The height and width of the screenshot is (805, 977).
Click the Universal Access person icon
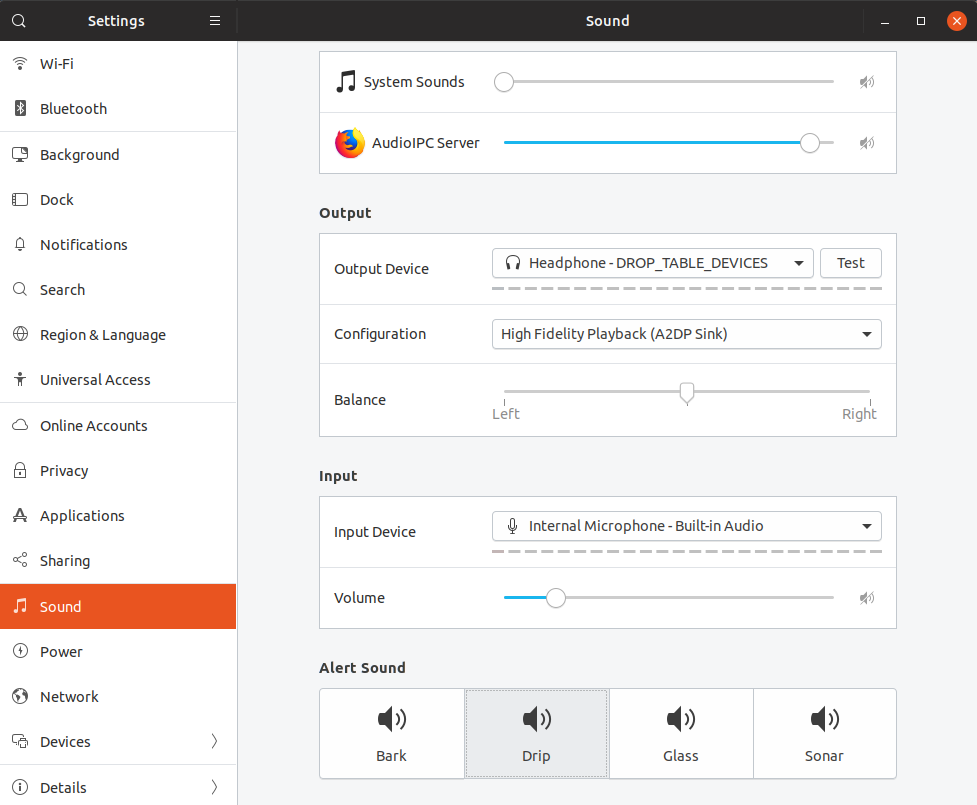point(20,379)
